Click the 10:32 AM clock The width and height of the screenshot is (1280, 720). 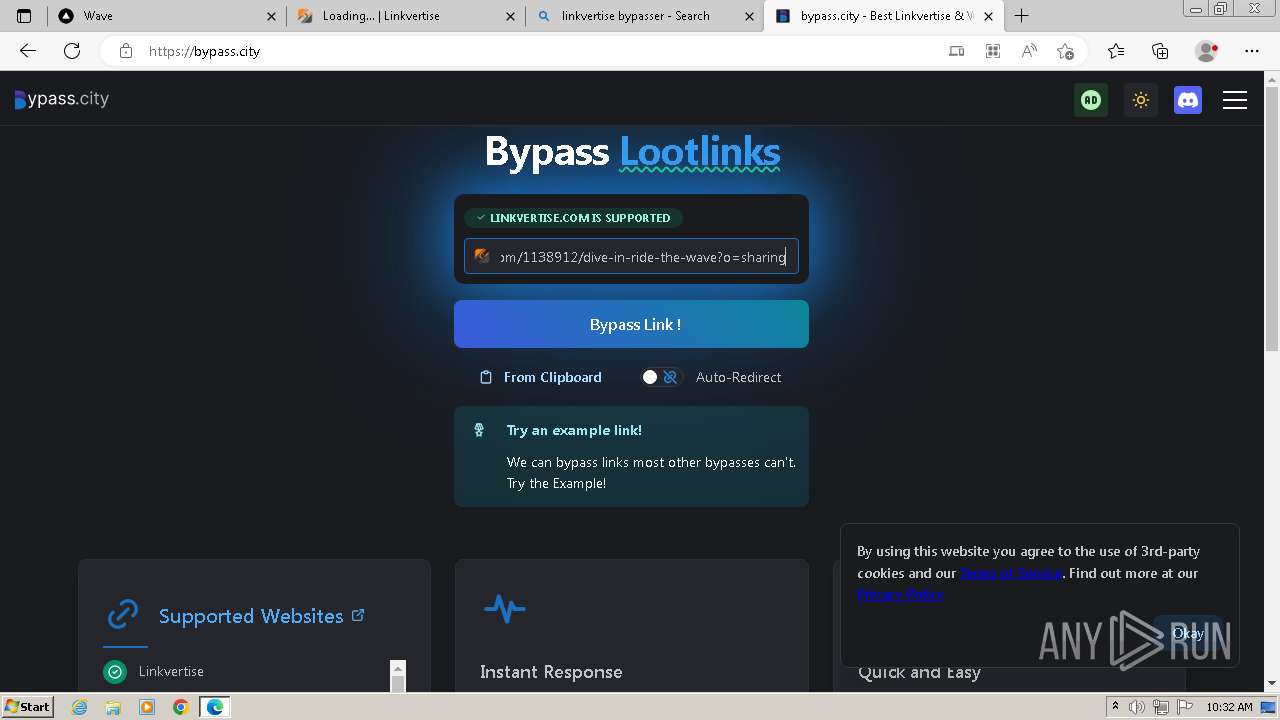point(1229,707)
